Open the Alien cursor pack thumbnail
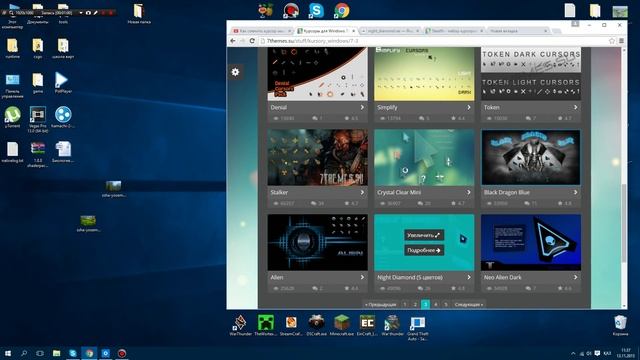Viewport: 640px width, 360px height. [318, 242]
